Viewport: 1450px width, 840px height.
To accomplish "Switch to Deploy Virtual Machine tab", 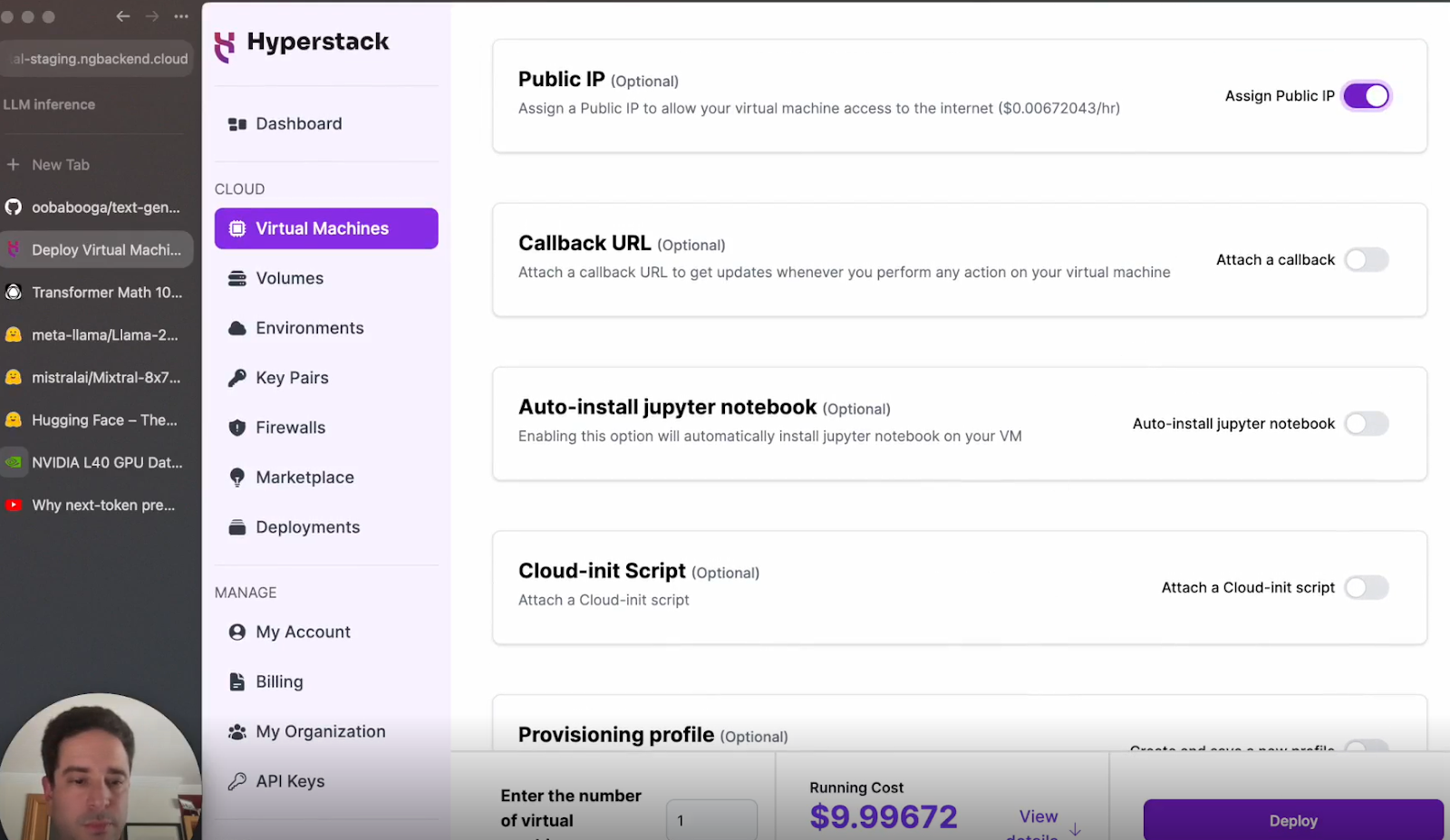I will click(97, 250).
